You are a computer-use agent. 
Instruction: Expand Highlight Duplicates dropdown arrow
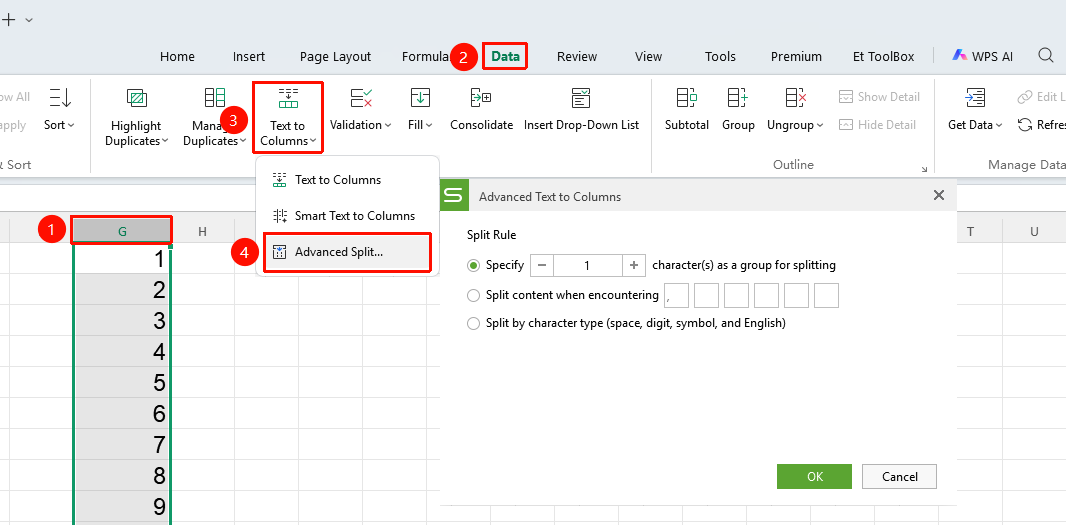(165, 141)
